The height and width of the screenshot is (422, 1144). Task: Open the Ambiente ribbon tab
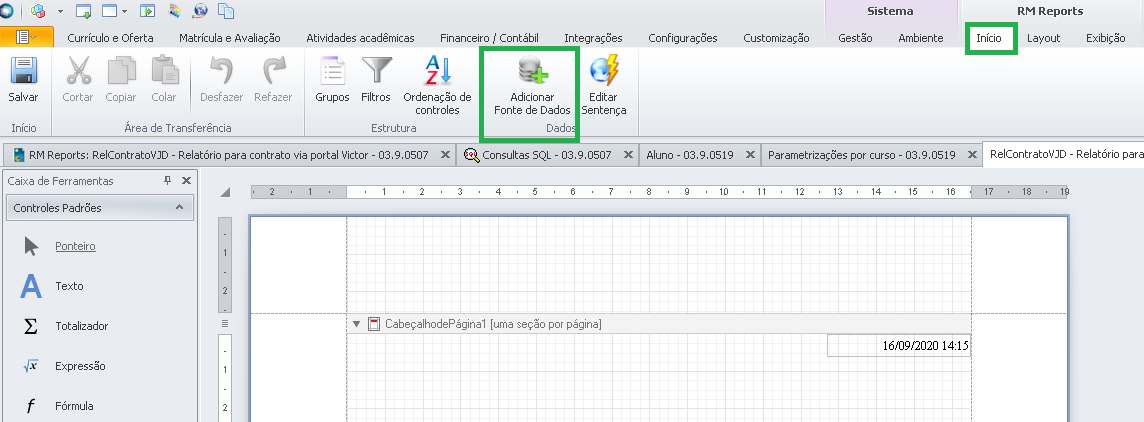click(x=921, y=38)
